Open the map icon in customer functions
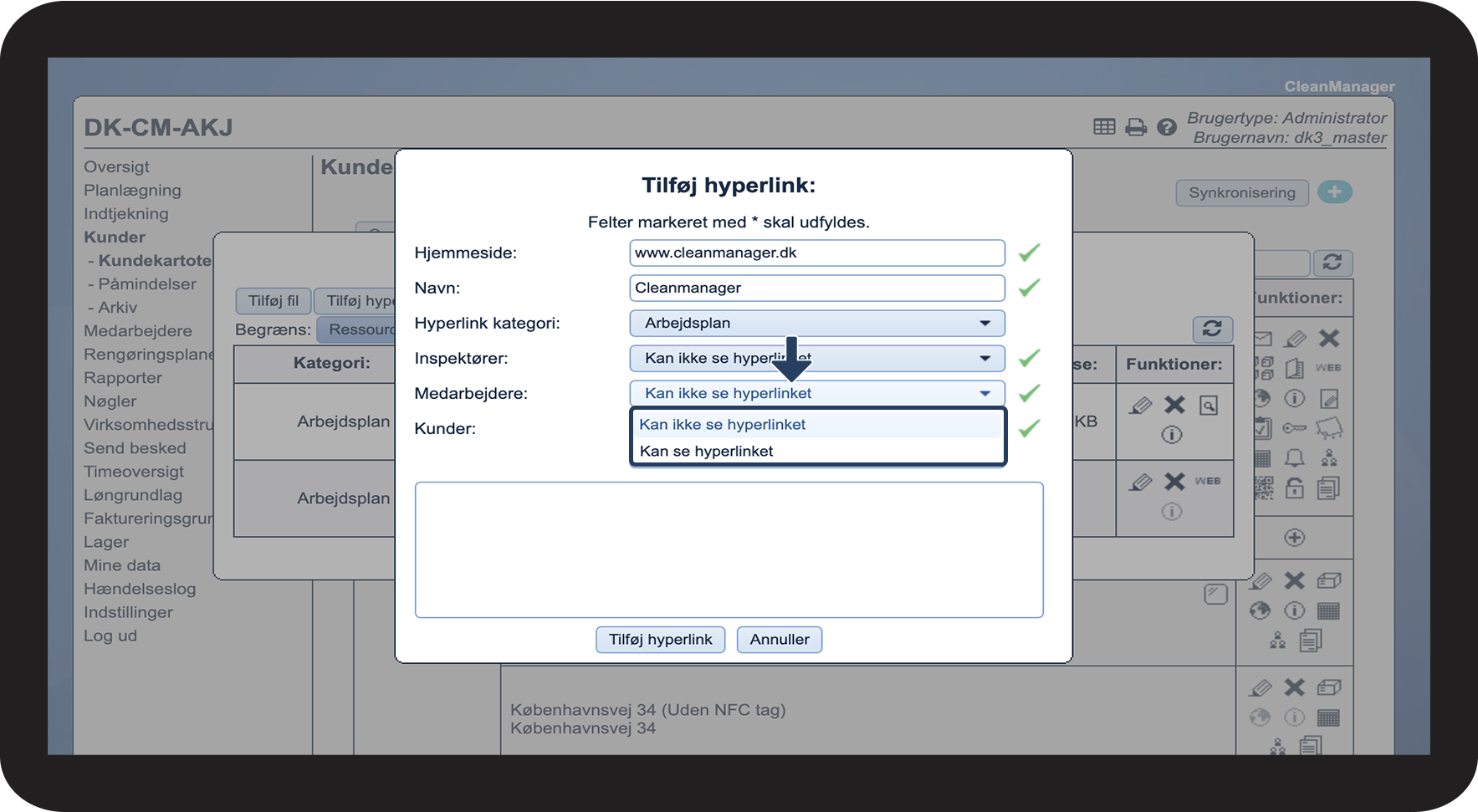This screenshot has width=1478, height=812. [1329, 428]
